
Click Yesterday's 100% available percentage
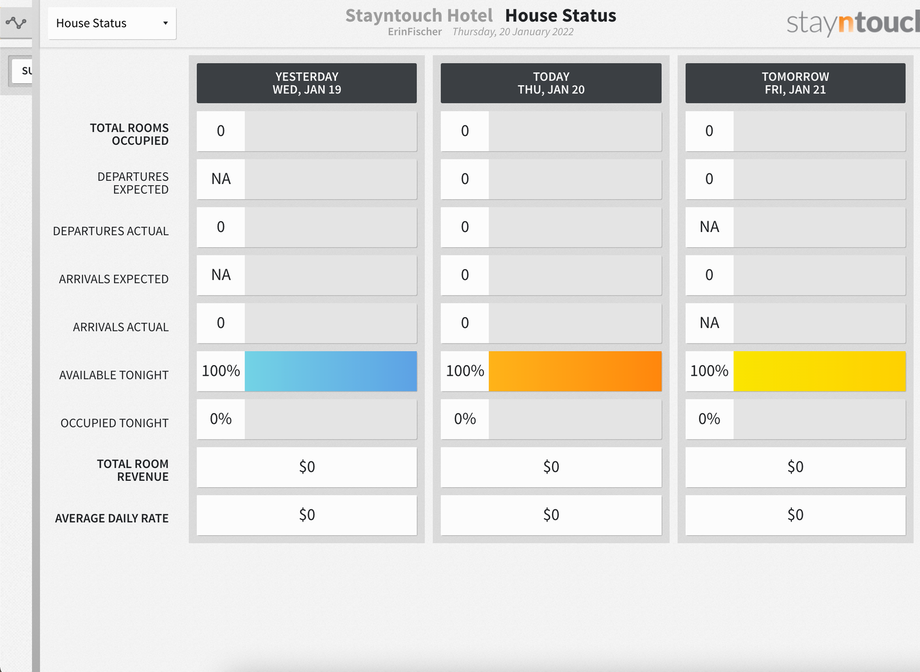[x=221, y=372]
